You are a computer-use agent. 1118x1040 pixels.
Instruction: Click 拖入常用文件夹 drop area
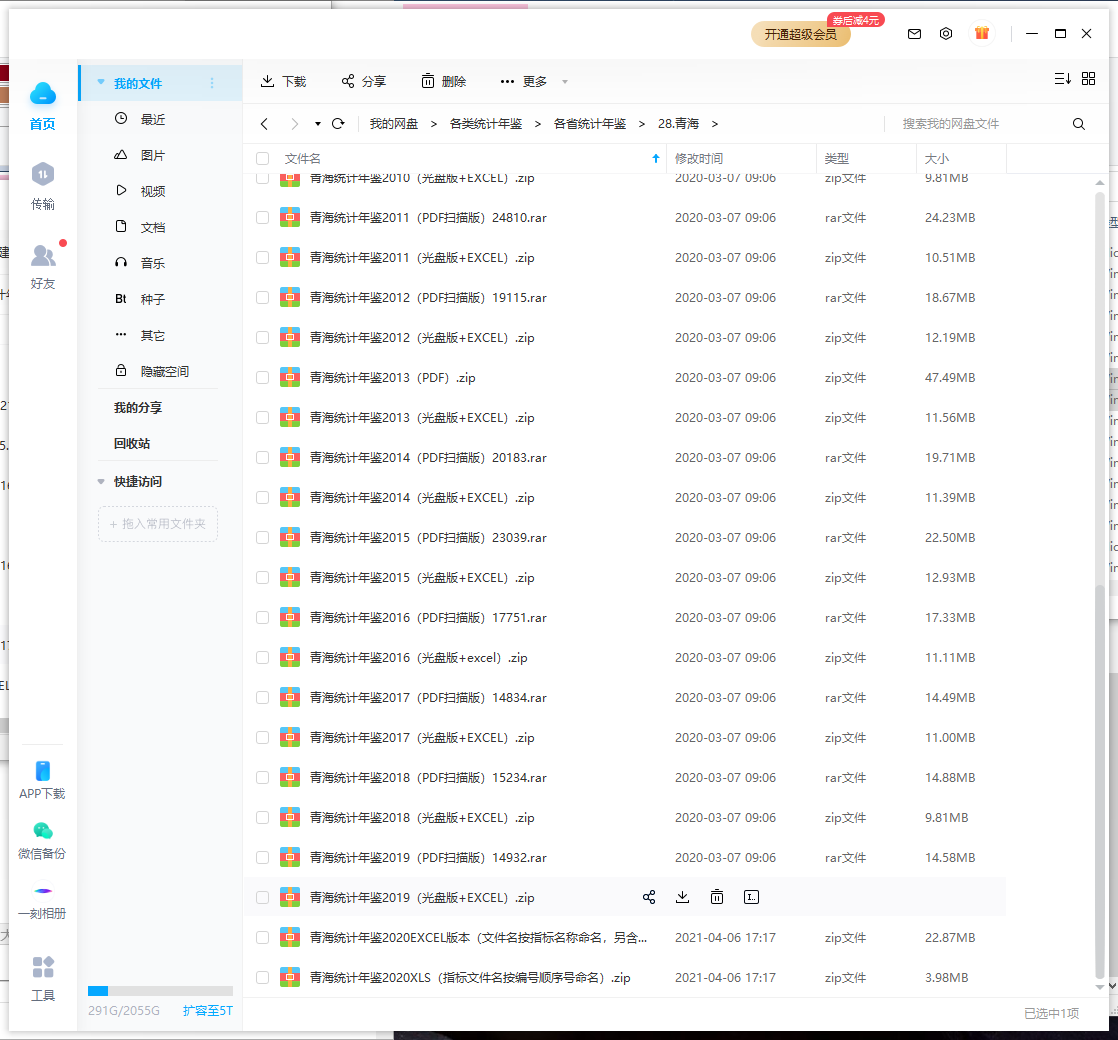(x=158, y=524)
